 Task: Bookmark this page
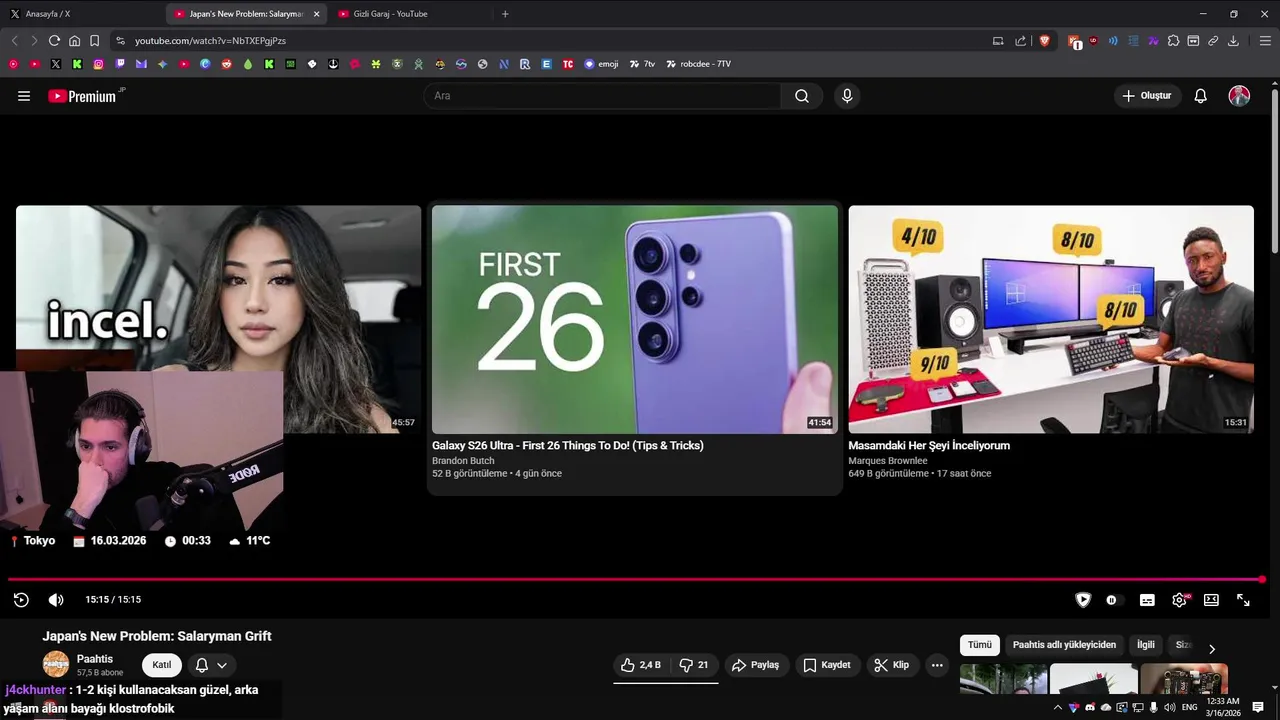(x=94, y=41)
